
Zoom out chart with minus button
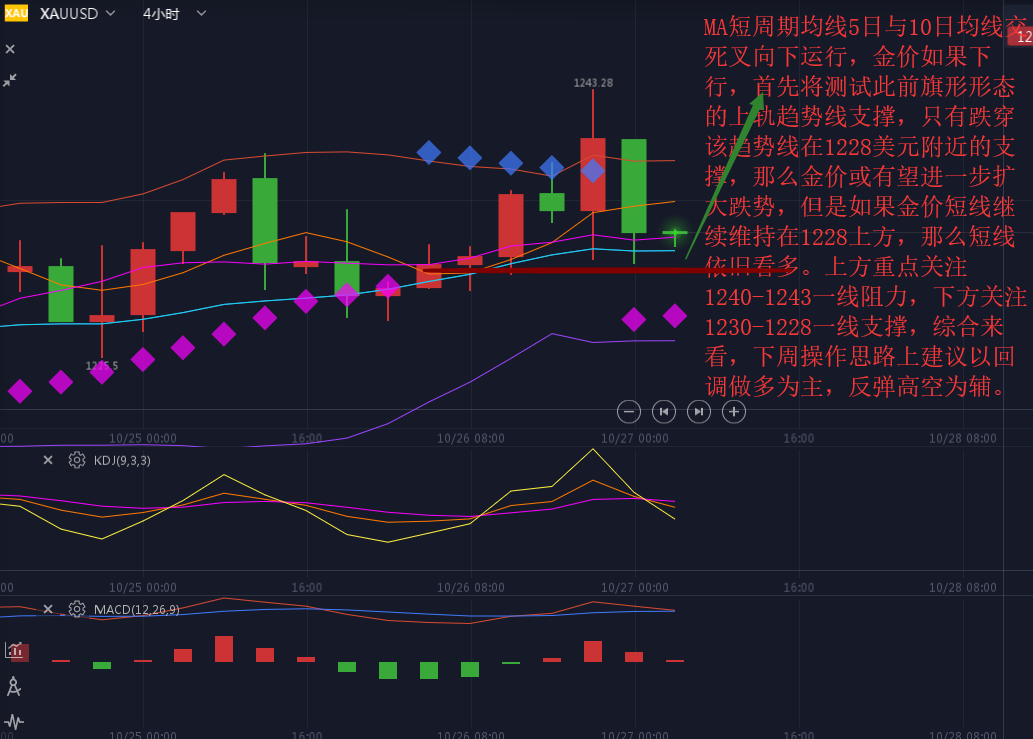click(x=628, y=412)
